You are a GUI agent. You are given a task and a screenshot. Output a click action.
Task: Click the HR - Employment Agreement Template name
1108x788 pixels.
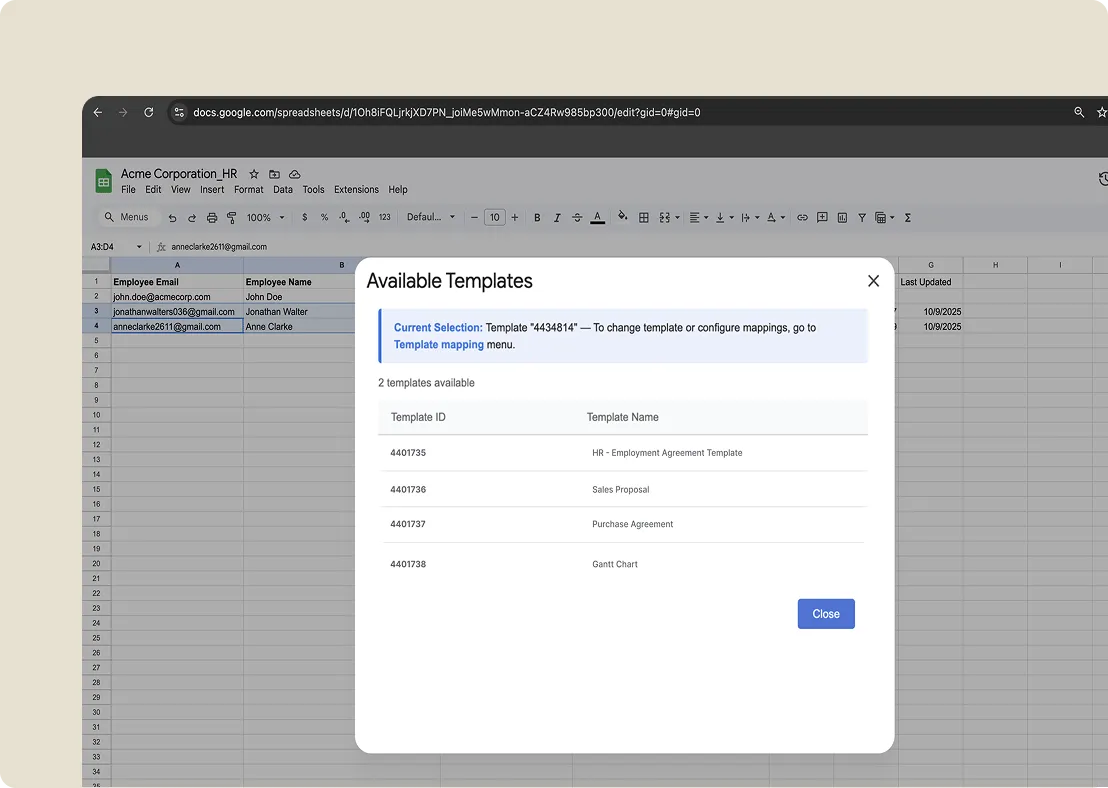(x=667, y=453)
